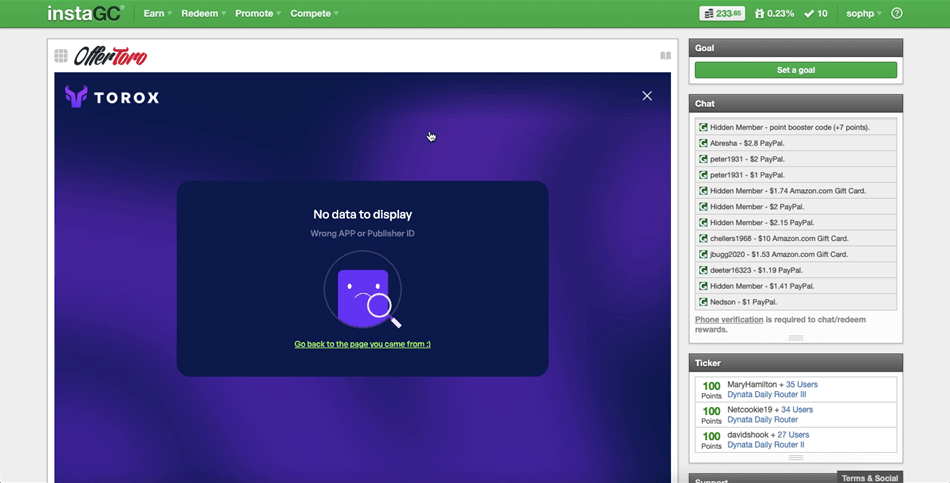Open the Dynata Daily Router III link
Screen dimensions: 950x483
click(766, 395)
